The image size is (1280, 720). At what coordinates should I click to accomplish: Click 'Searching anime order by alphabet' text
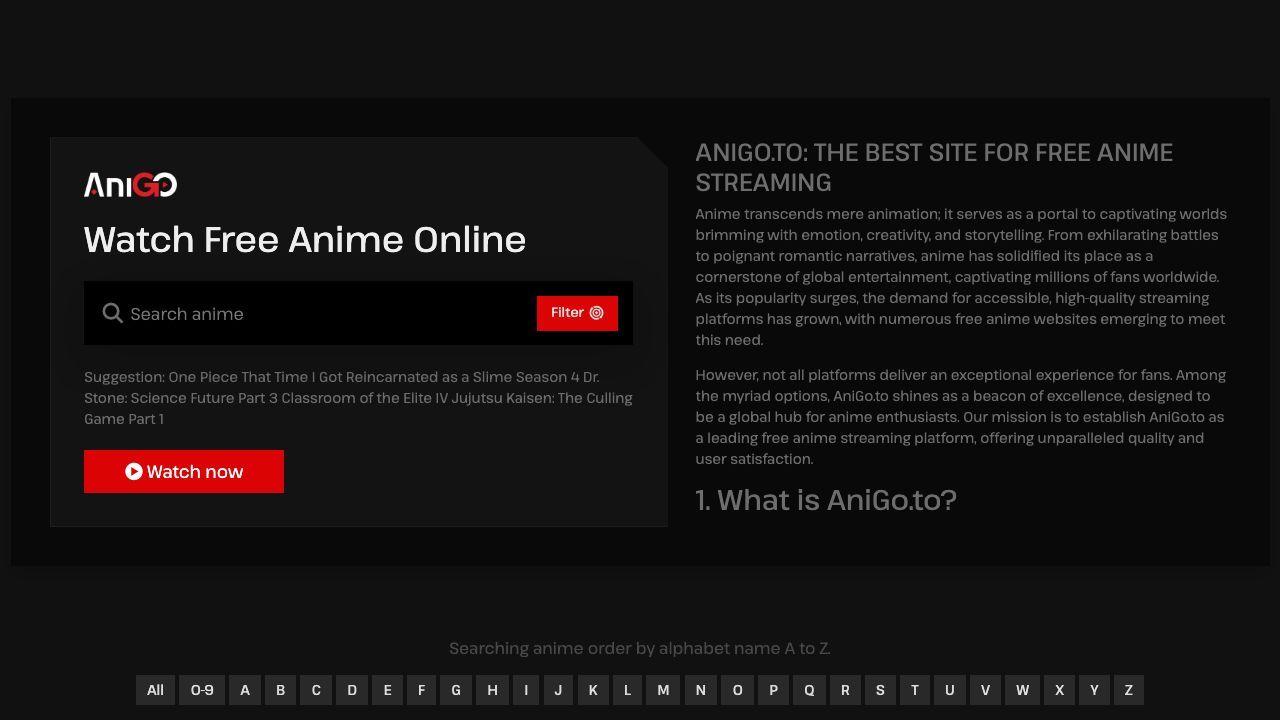click(x=640, y=648)
